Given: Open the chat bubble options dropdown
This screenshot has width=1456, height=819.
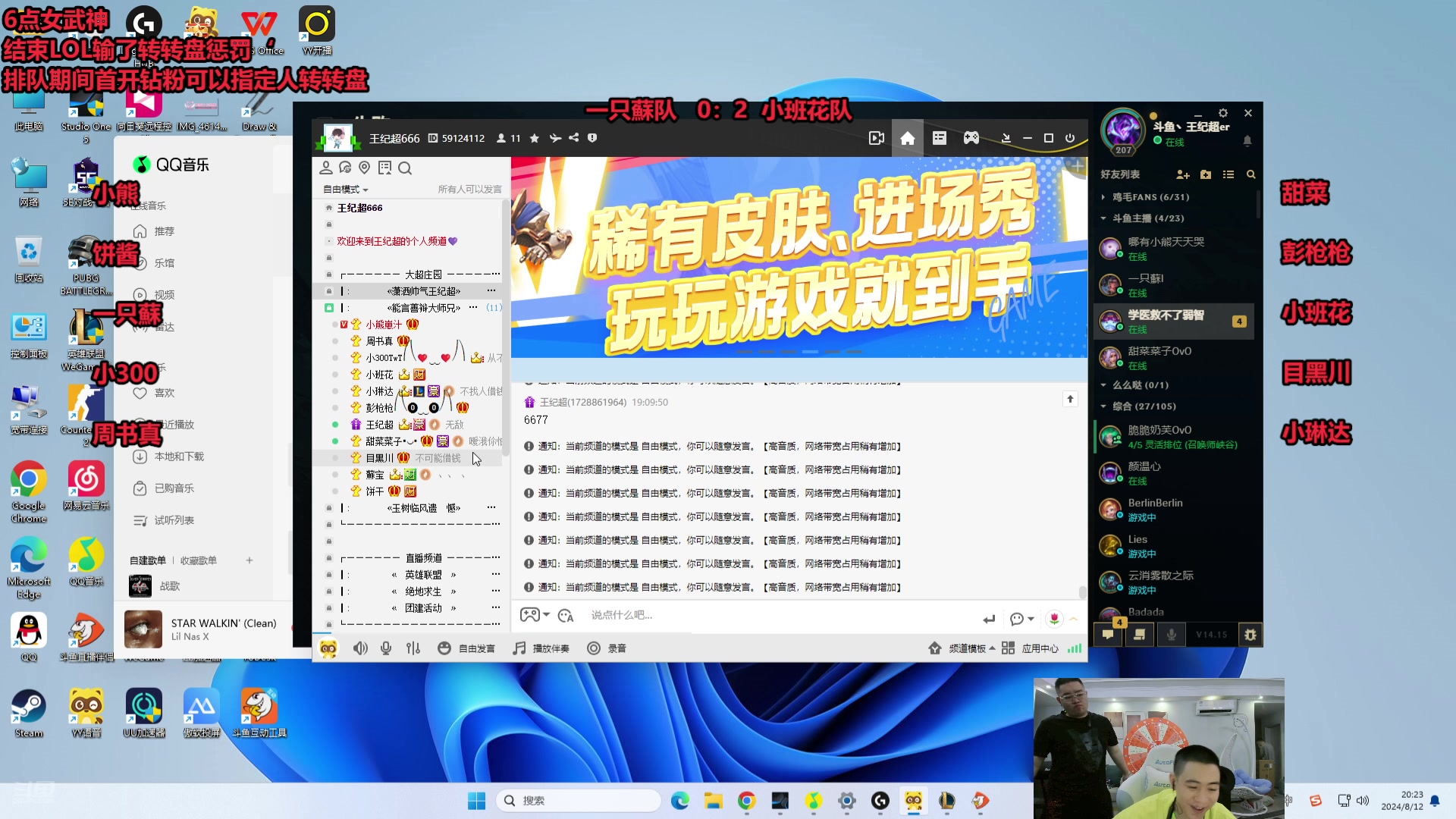Looking at the screenshot, I should point(1022,619).
